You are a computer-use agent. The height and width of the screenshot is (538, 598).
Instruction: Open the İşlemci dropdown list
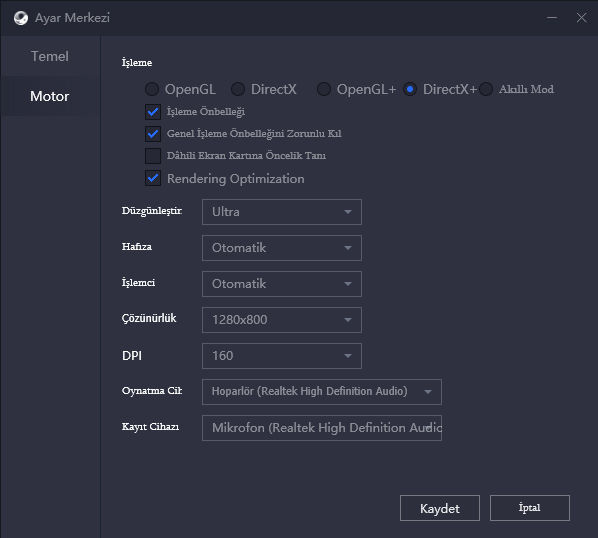click(282, 284)
